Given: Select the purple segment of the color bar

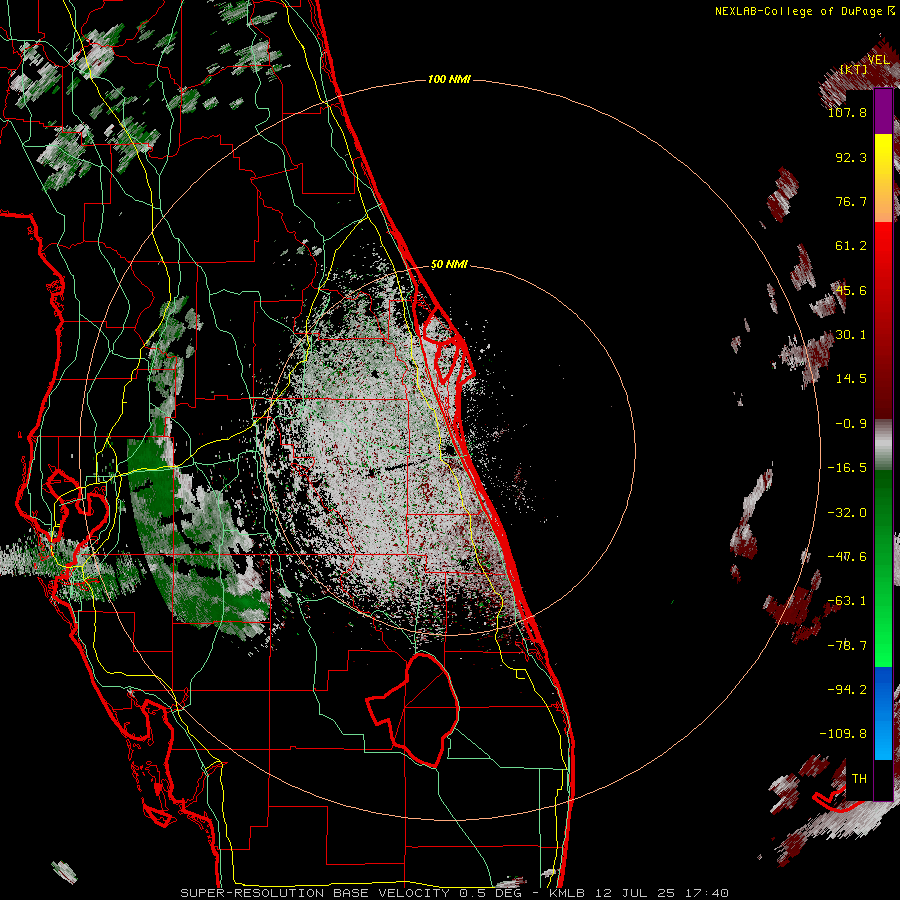Looking at the screenshot, I should click(x=883, y=111).
